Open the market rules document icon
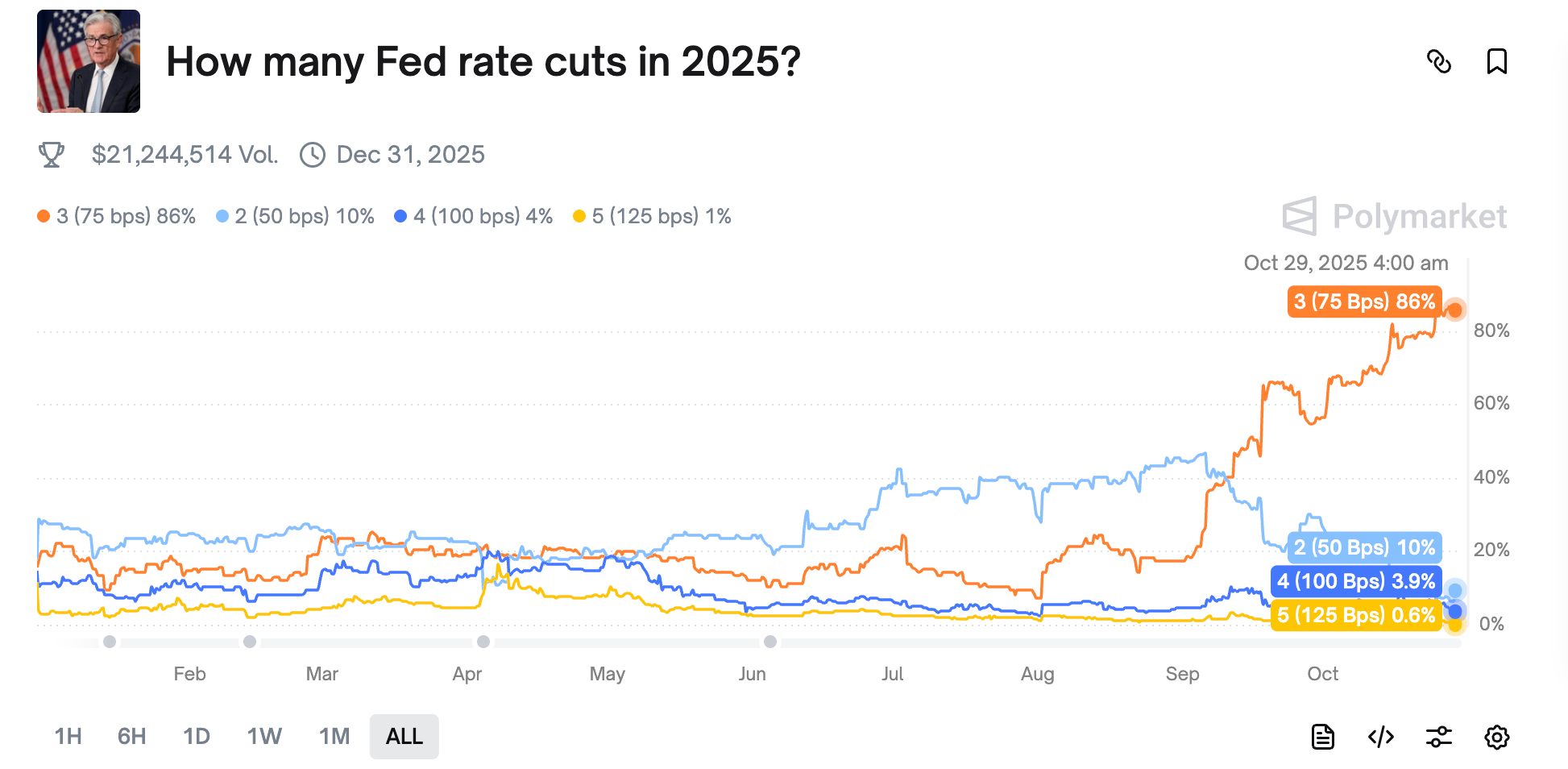 tap(1323, 736)
